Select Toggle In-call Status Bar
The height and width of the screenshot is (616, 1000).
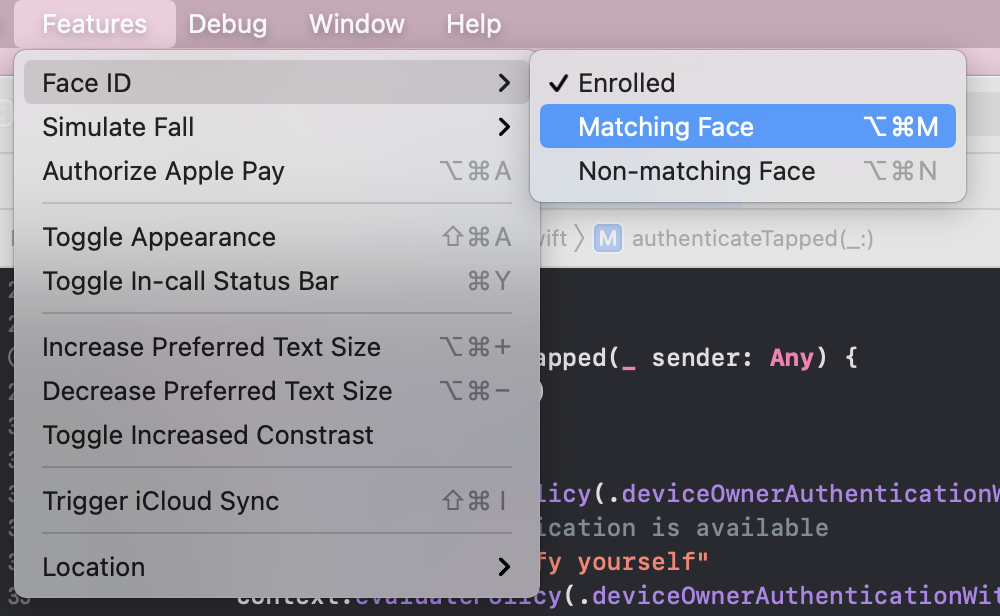276,281
